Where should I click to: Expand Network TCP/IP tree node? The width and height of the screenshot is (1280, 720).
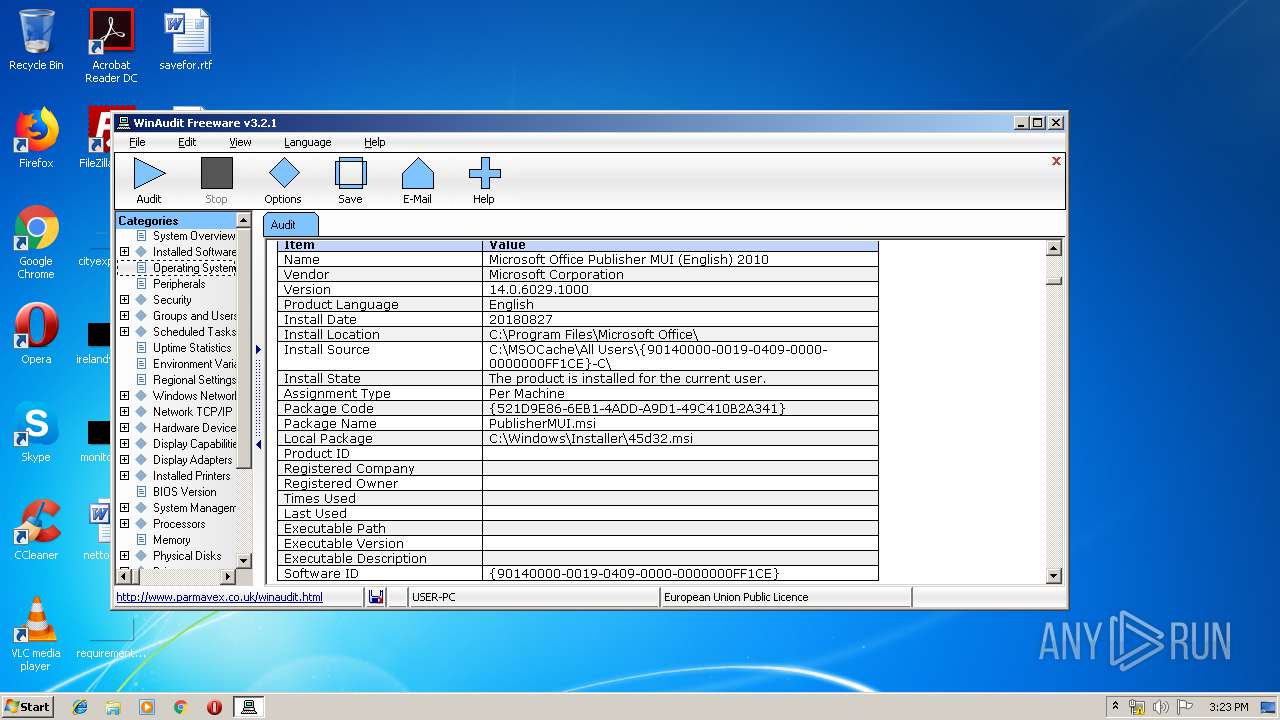point(124,412)
